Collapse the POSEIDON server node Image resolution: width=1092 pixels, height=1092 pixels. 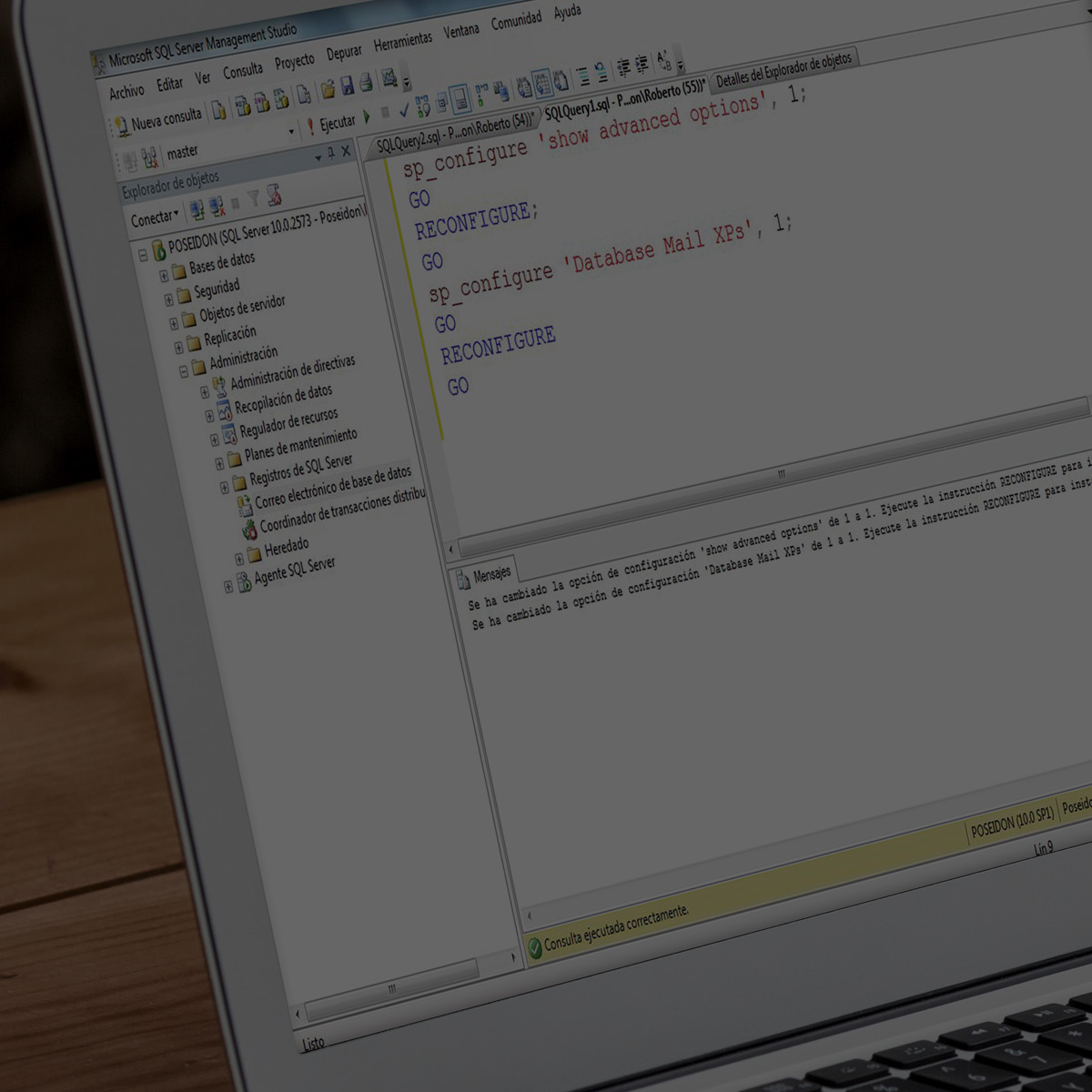[143, 256]
